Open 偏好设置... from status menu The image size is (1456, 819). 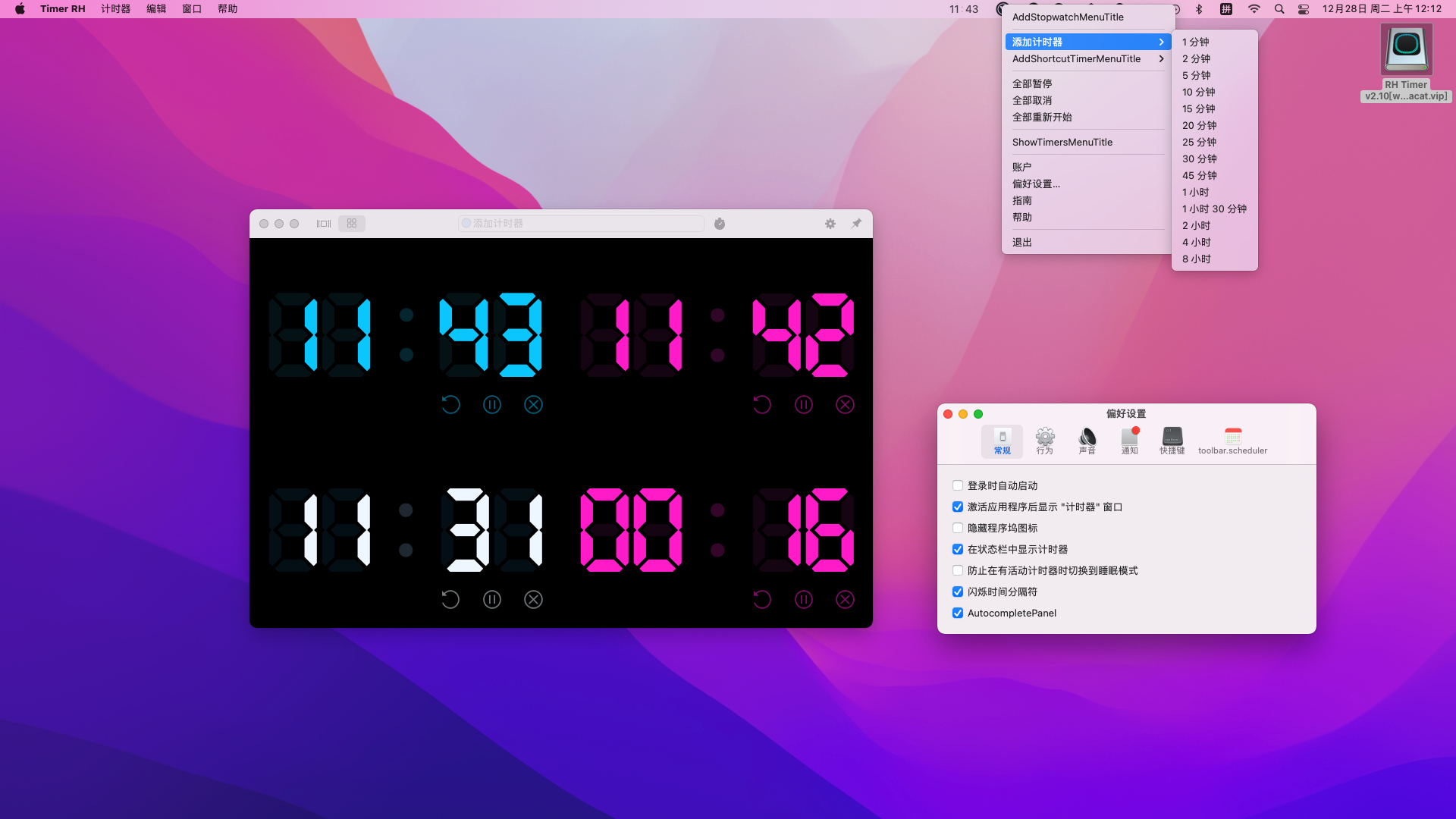[x=1088, y=184]
